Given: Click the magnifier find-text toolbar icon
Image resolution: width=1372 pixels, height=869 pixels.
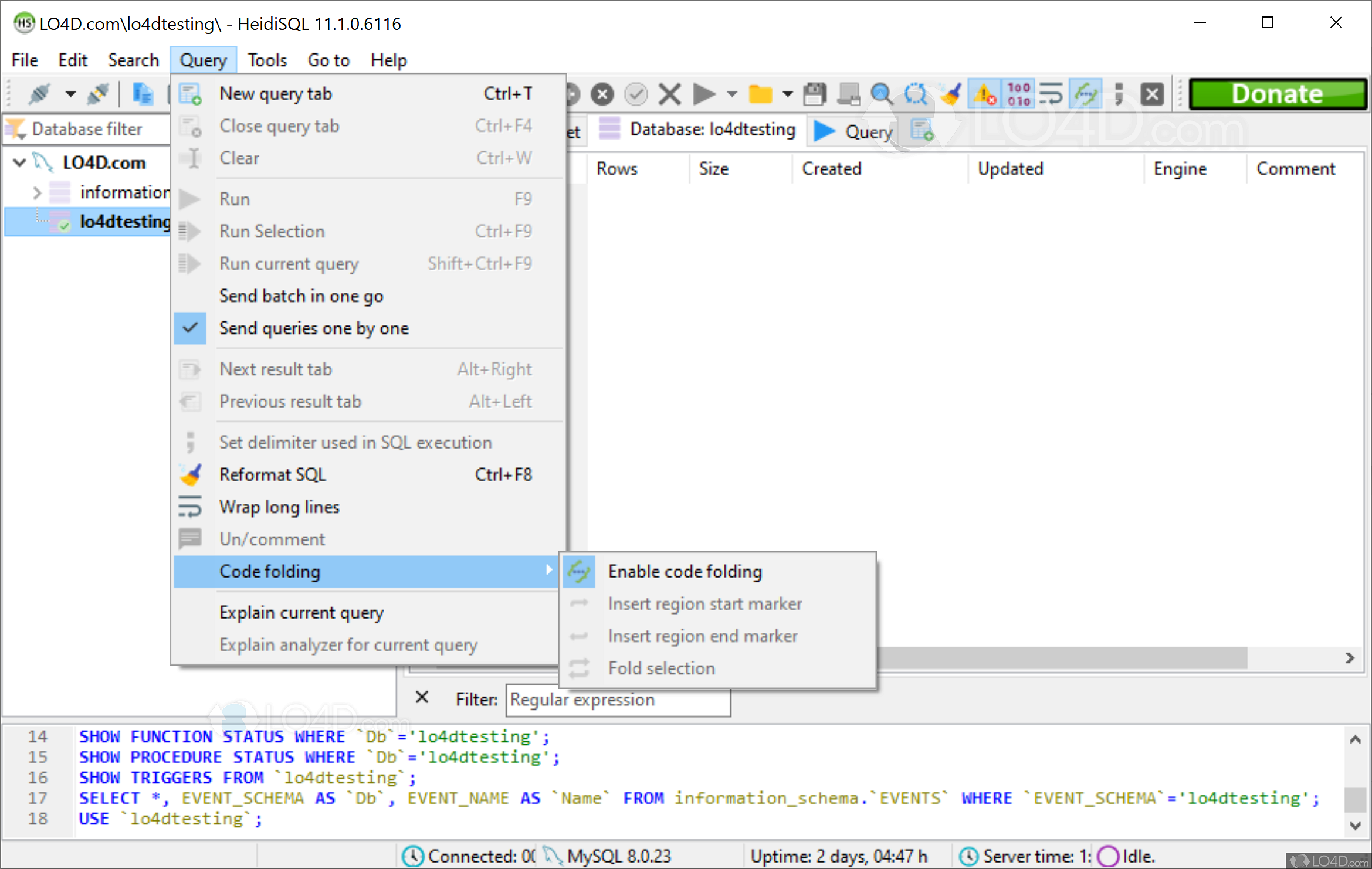Looking at the screenshot, I should (x=882, y=94).
